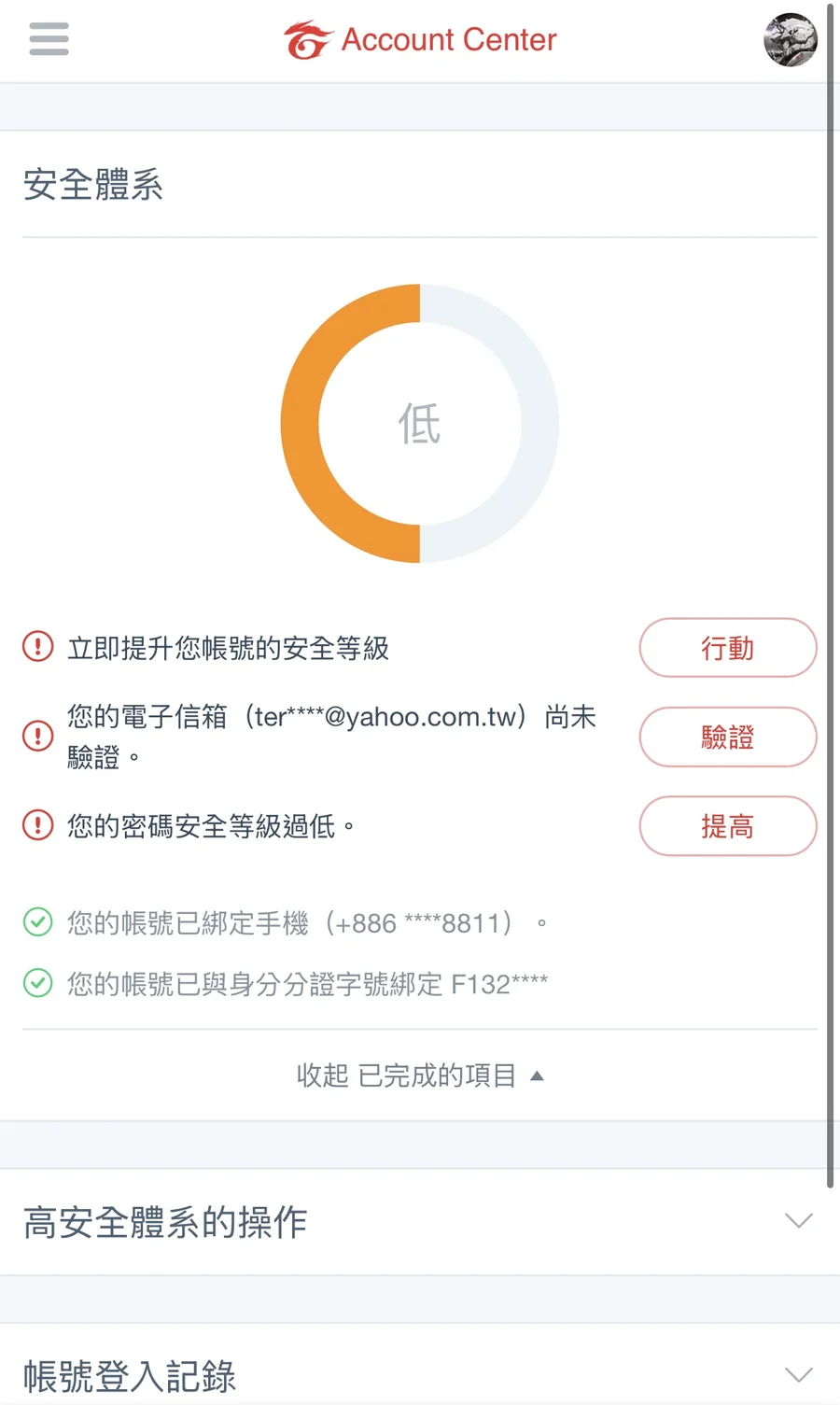Click warning icon beside 立即提升您帳號的安全等級

(x=37, y=646)
